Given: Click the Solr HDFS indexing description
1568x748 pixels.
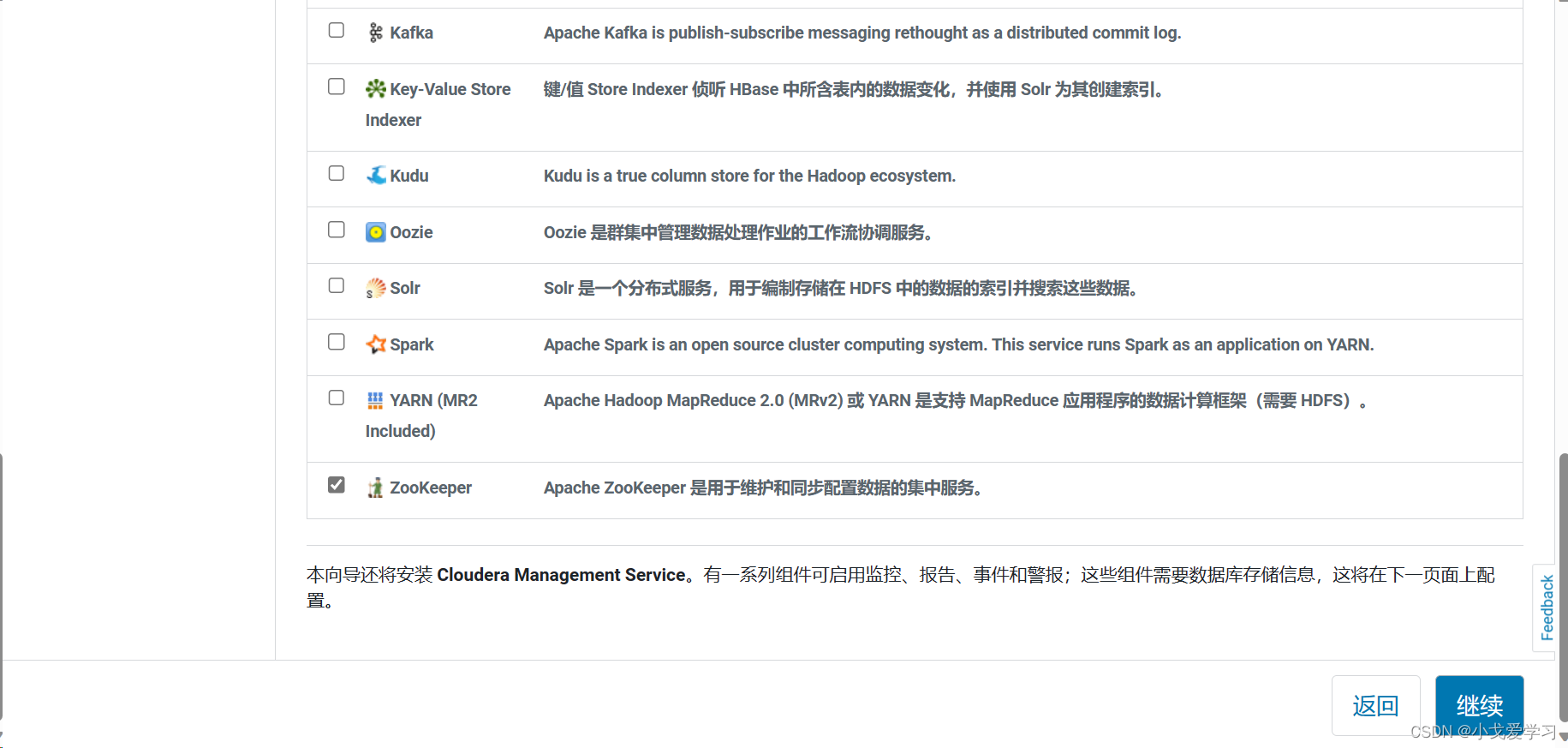Looking at the screenshot, I should coord(841,288).
